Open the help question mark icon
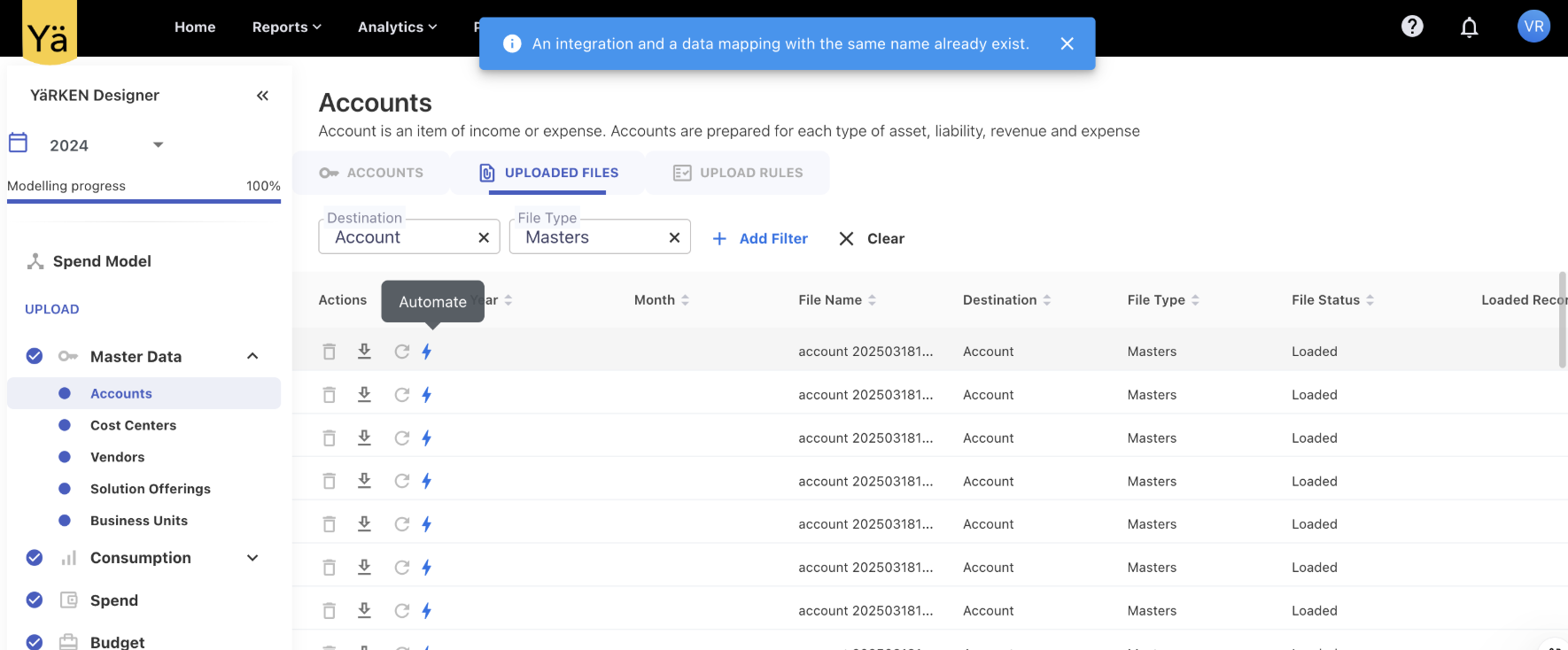Image resolution: width=1568 pixels, height=650 pixels. point(1412,27)
